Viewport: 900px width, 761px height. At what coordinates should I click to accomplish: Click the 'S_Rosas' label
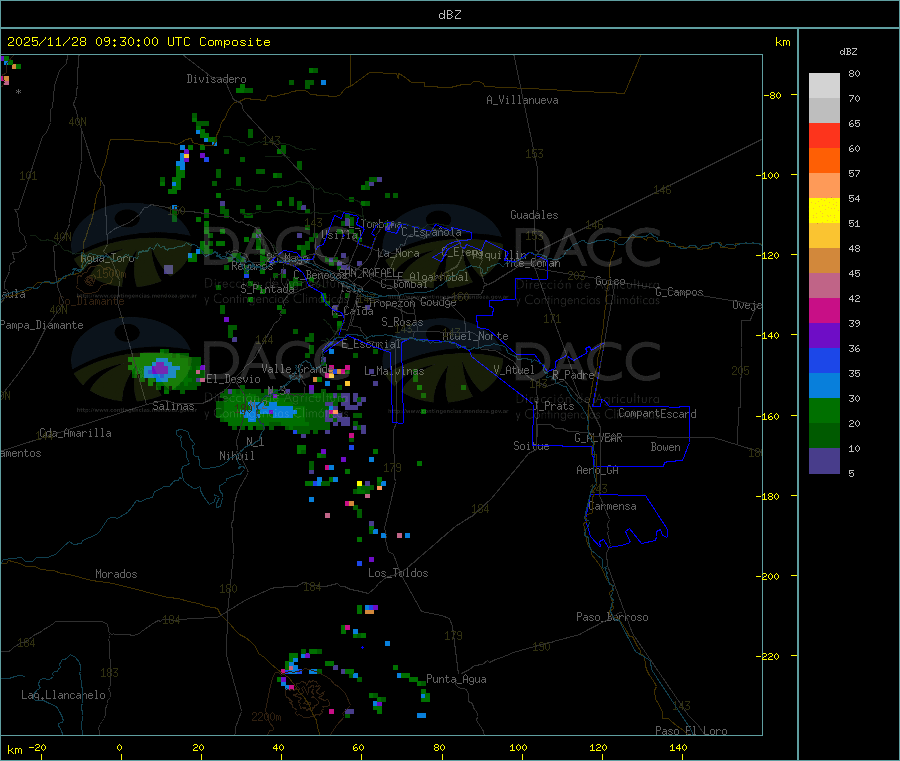tap(402, 322)
